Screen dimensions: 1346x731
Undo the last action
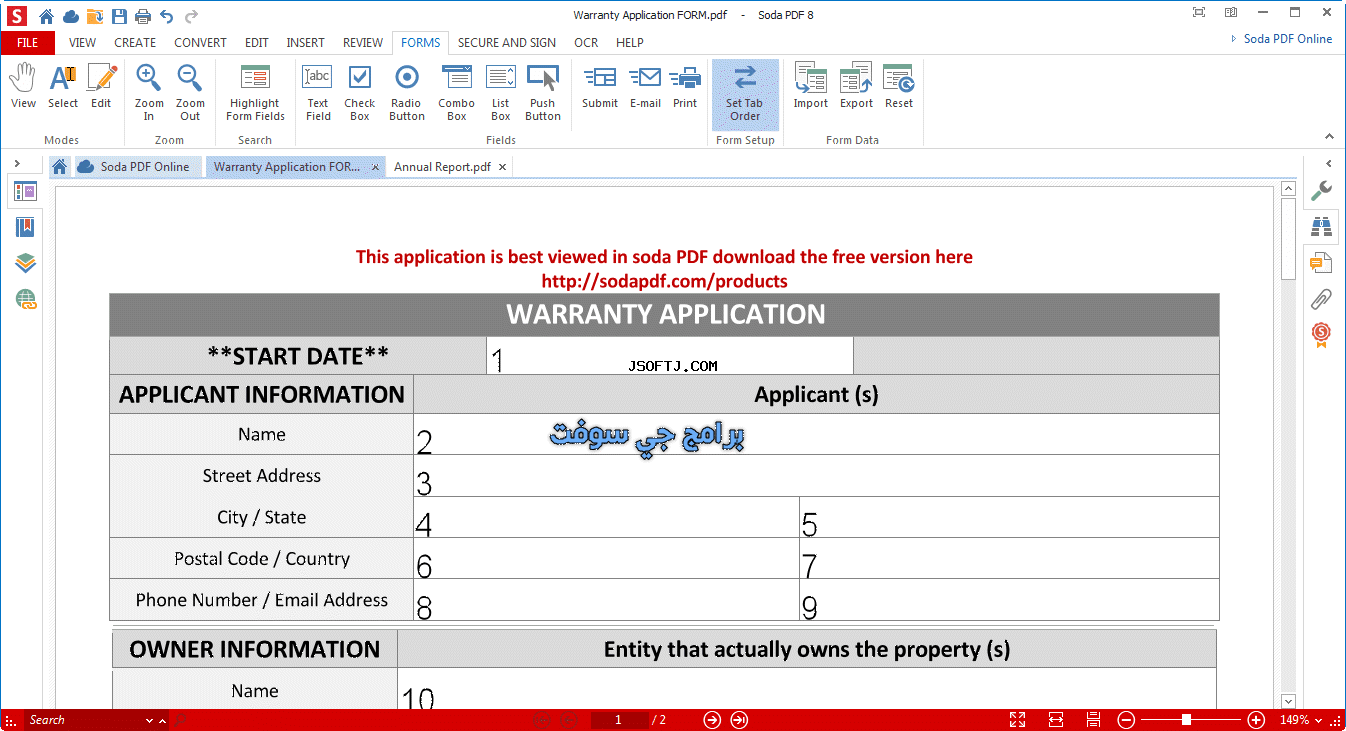click(167, 16)
